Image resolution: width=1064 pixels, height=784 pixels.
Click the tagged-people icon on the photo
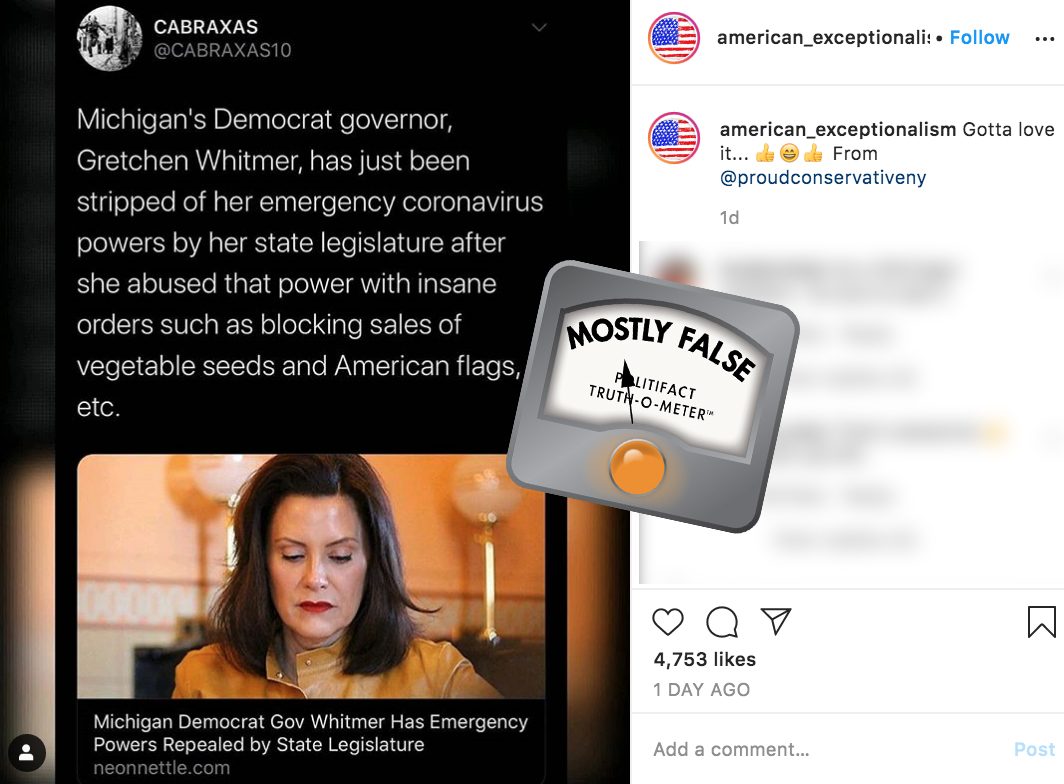(x=26, y=752)
